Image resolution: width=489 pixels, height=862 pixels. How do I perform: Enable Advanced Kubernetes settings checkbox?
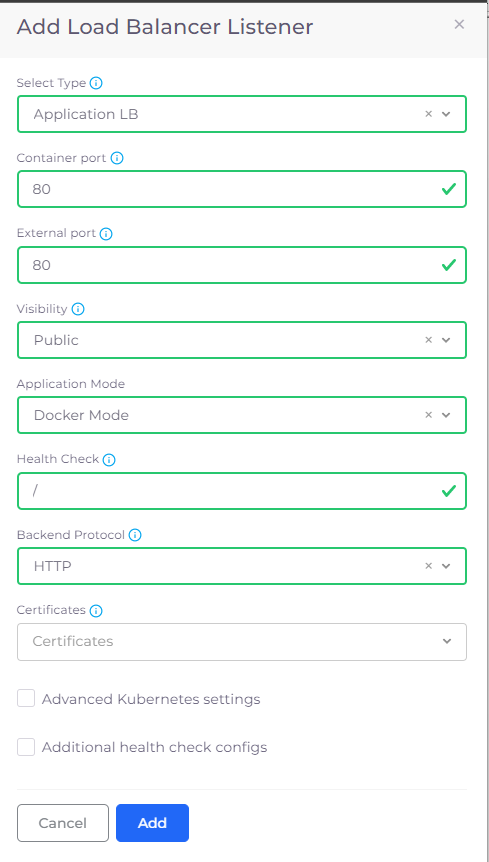(26, 699)
